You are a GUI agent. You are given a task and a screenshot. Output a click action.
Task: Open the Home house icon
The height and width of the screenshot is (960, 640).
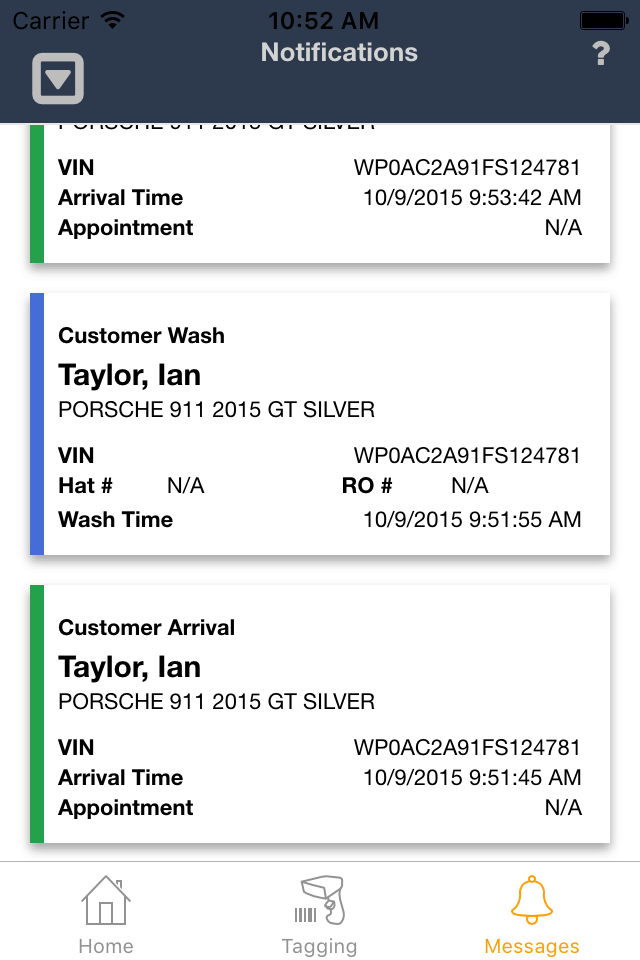[105, 900]
